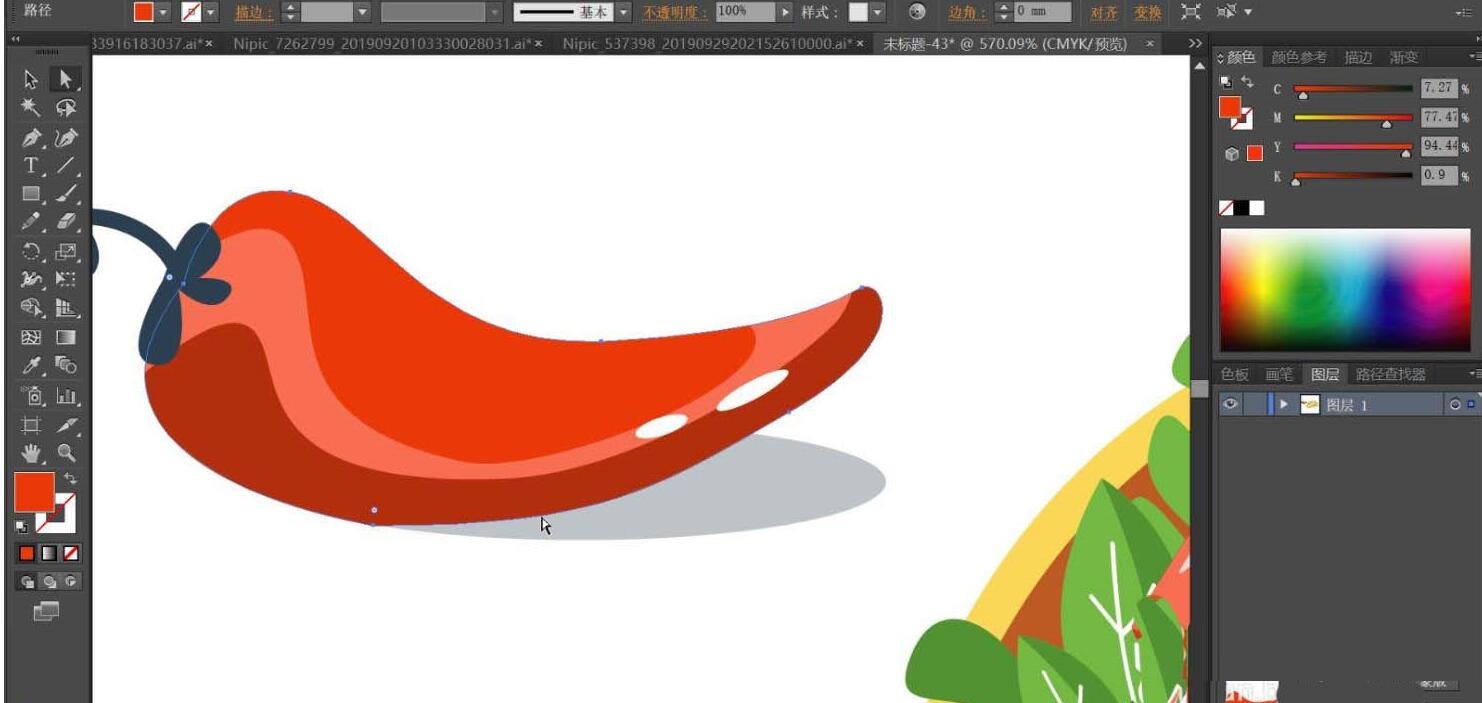Click the 不透明度 value input field
Image resolution: width=1482 pixels, height=703 pixels.
click(x=744, y=12)
